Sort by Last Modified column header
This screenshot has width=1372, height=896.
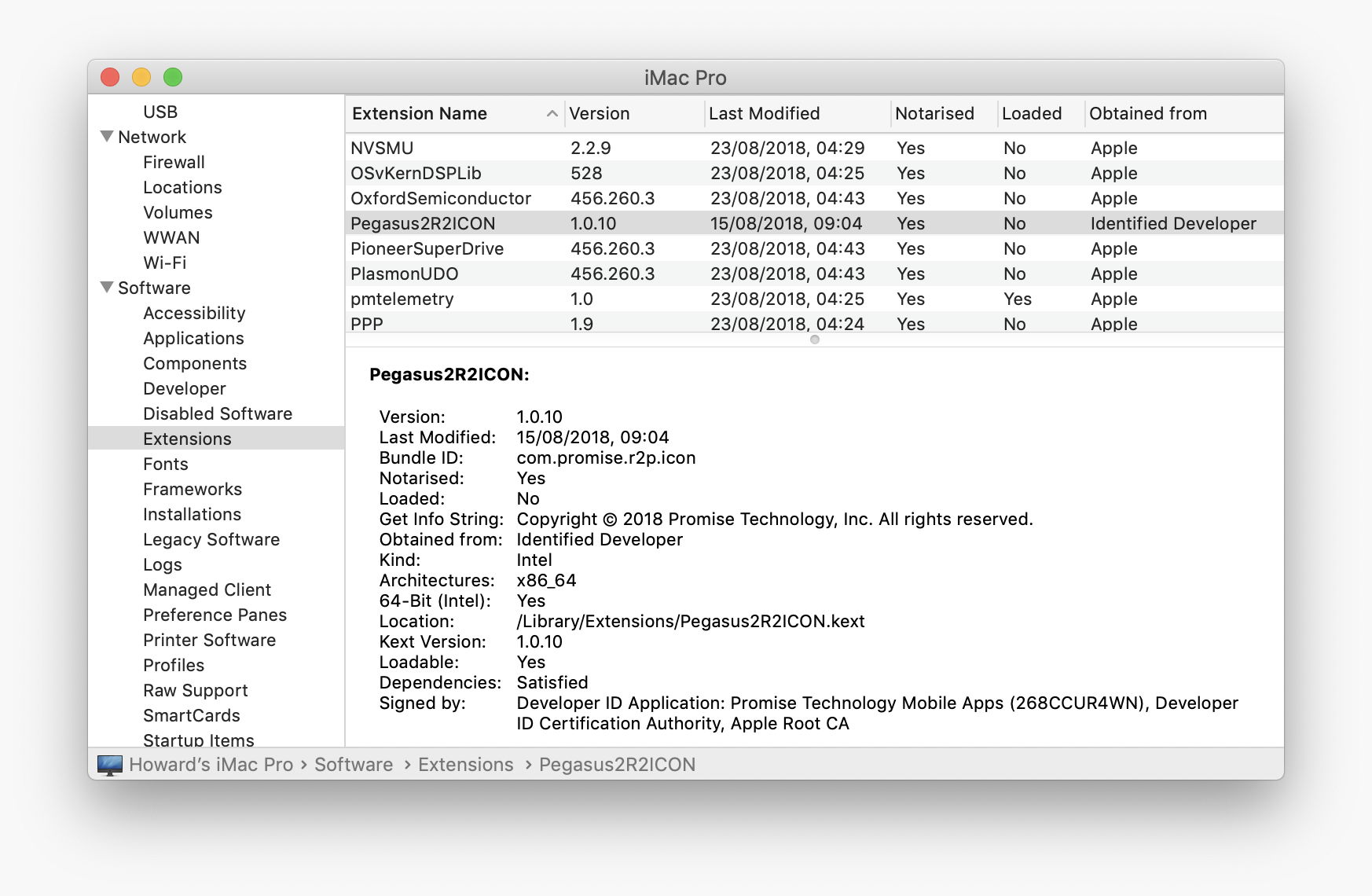click(764, 114)
